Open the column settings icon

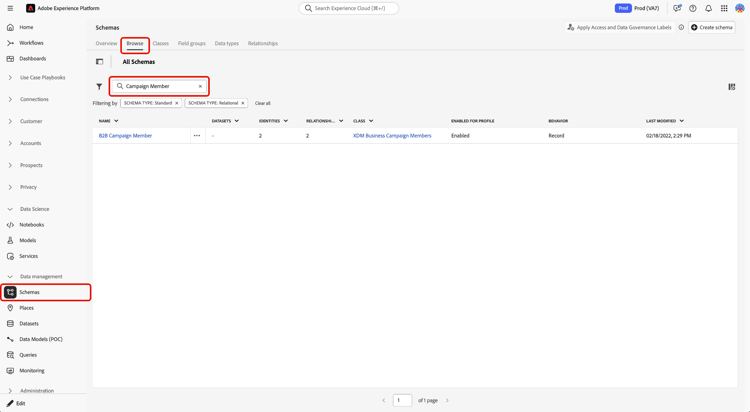click(x=731, y=87)
